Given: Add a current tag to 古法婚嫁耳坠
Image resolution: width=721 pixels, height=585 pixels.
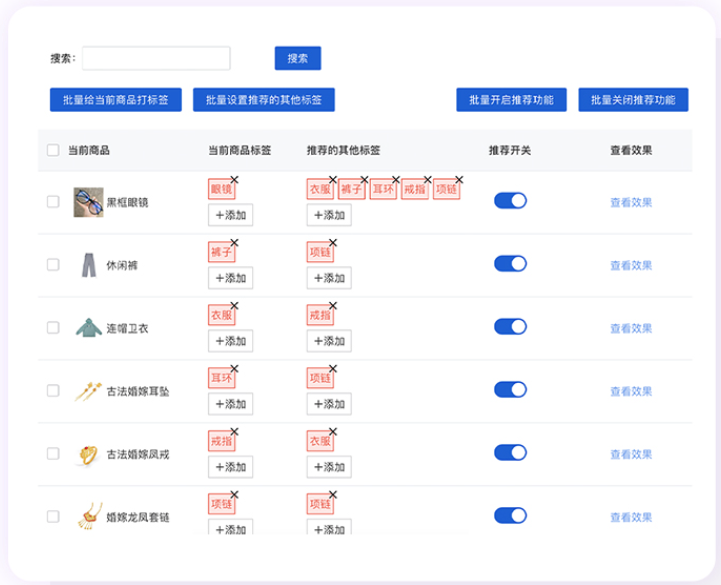Looking at the screenshot, I should [230, 404].
